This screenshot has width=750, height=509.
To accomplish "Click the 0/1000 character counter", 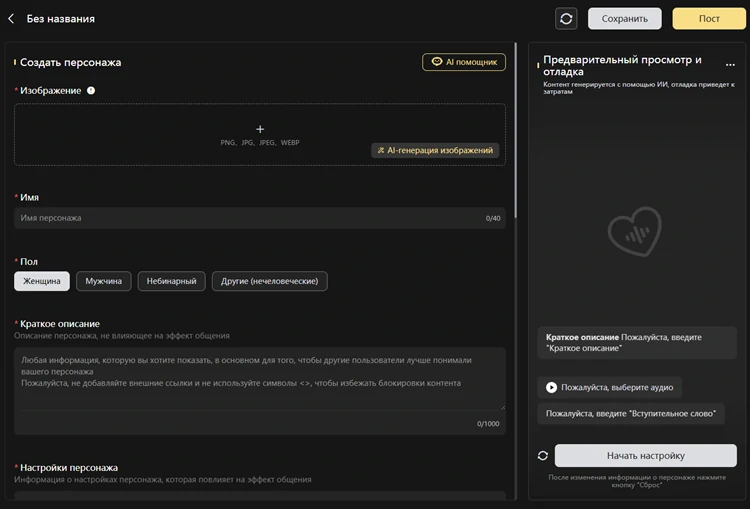I will click(488, 424).
